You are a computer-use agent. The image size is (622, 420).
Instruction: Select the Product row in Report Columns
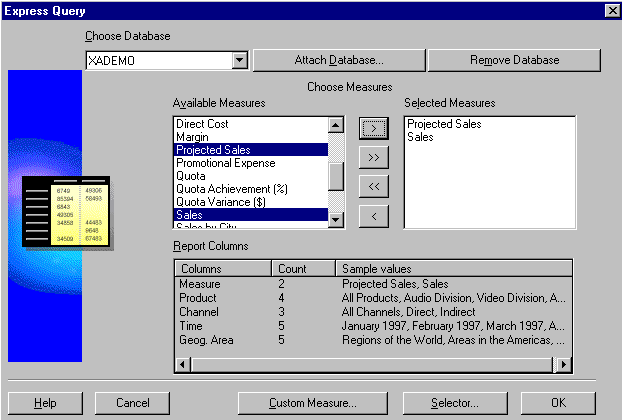(373, 298)
